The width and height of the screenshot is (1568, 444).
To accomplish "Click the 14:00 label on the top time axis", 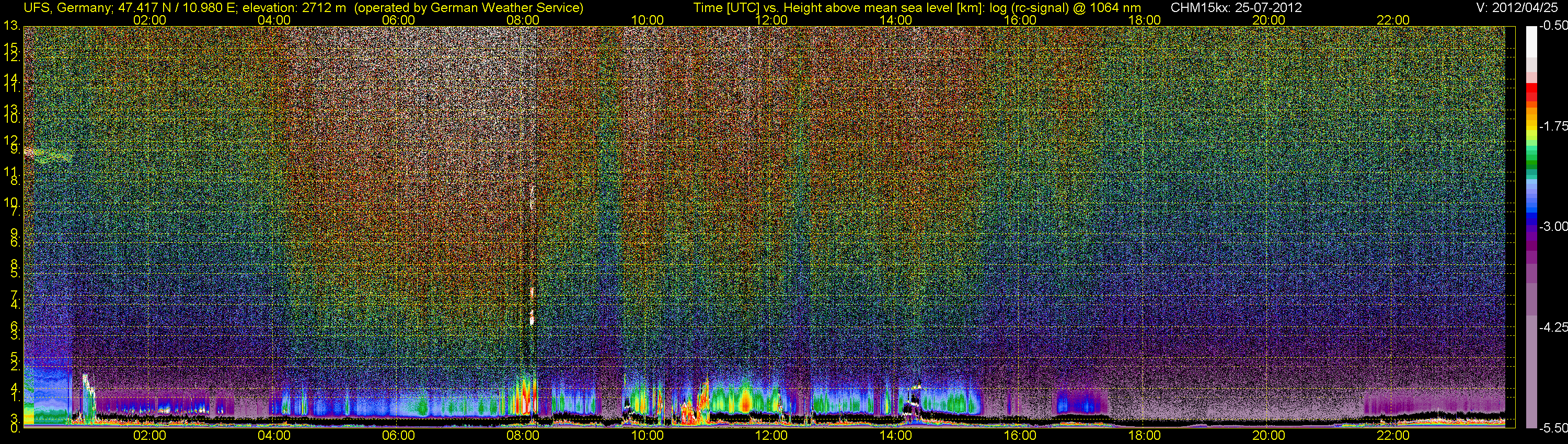I will (896, 20).
